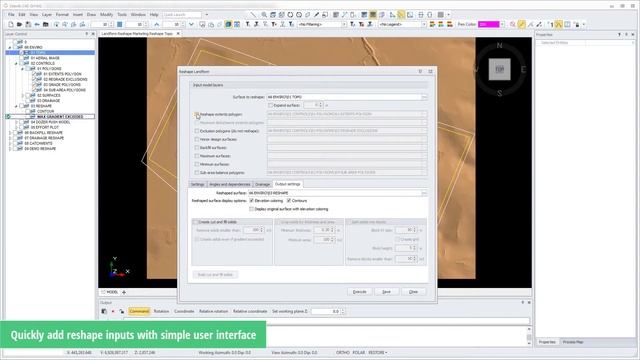
Task: Uncheck Elevation coloring checkbox
Action: coord(251,201)
